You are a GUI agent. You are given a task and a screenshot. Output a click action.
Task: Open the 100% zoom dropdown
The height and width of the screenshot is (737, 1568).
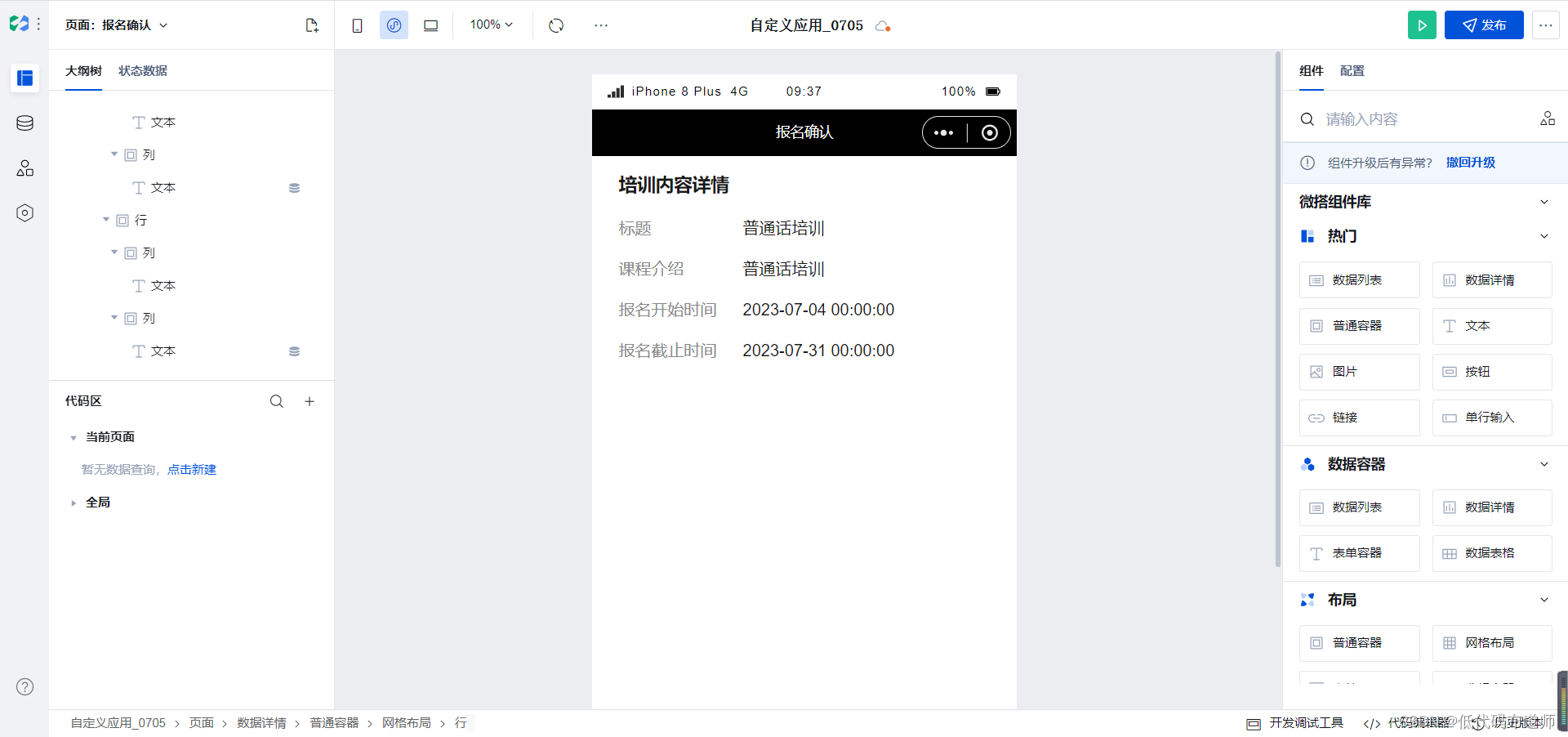[492, 25]
